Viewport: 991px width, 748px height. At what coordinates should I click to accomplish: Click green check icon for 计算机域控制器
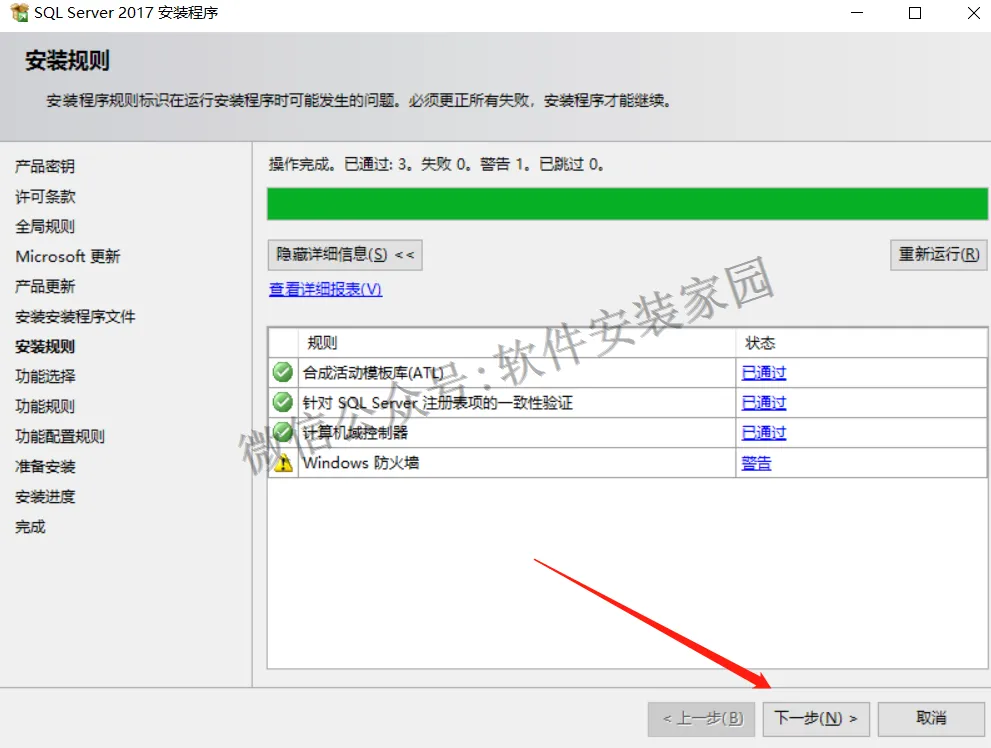(283, 432)
